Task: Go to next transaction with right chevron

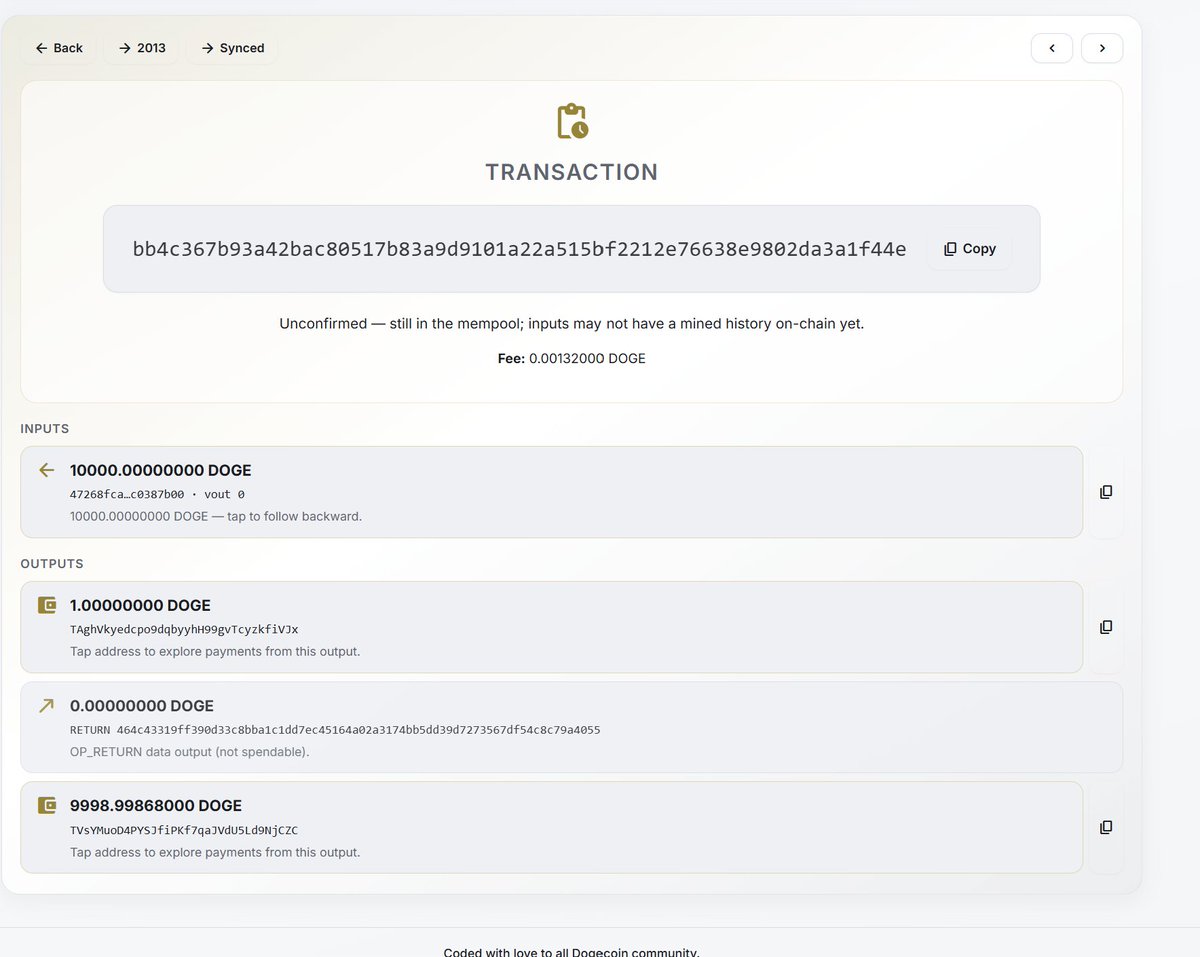Action: [x=1102, y=48]
